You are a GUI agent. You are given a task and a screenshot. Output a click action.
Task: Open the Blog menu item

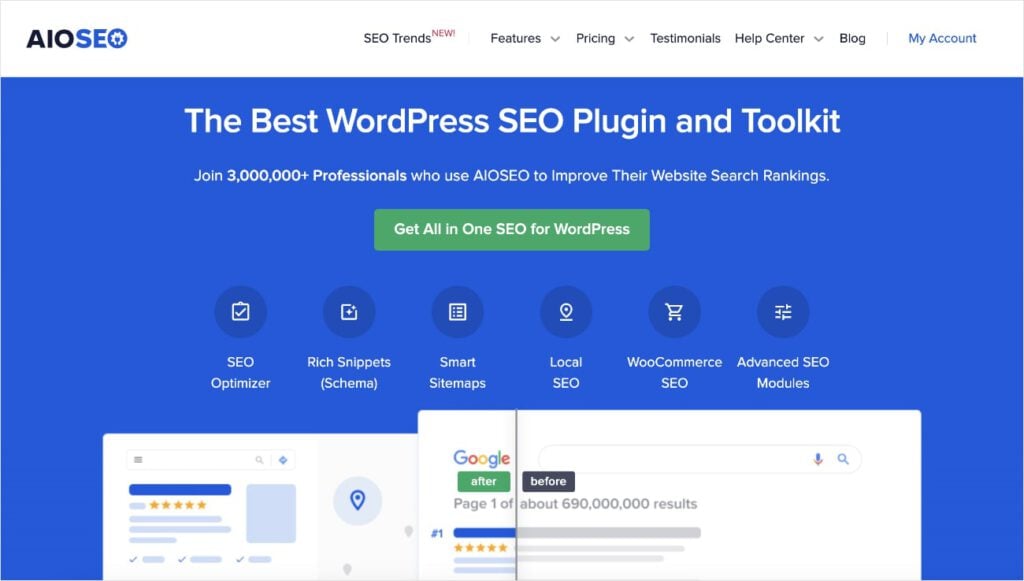click(852, 38)
